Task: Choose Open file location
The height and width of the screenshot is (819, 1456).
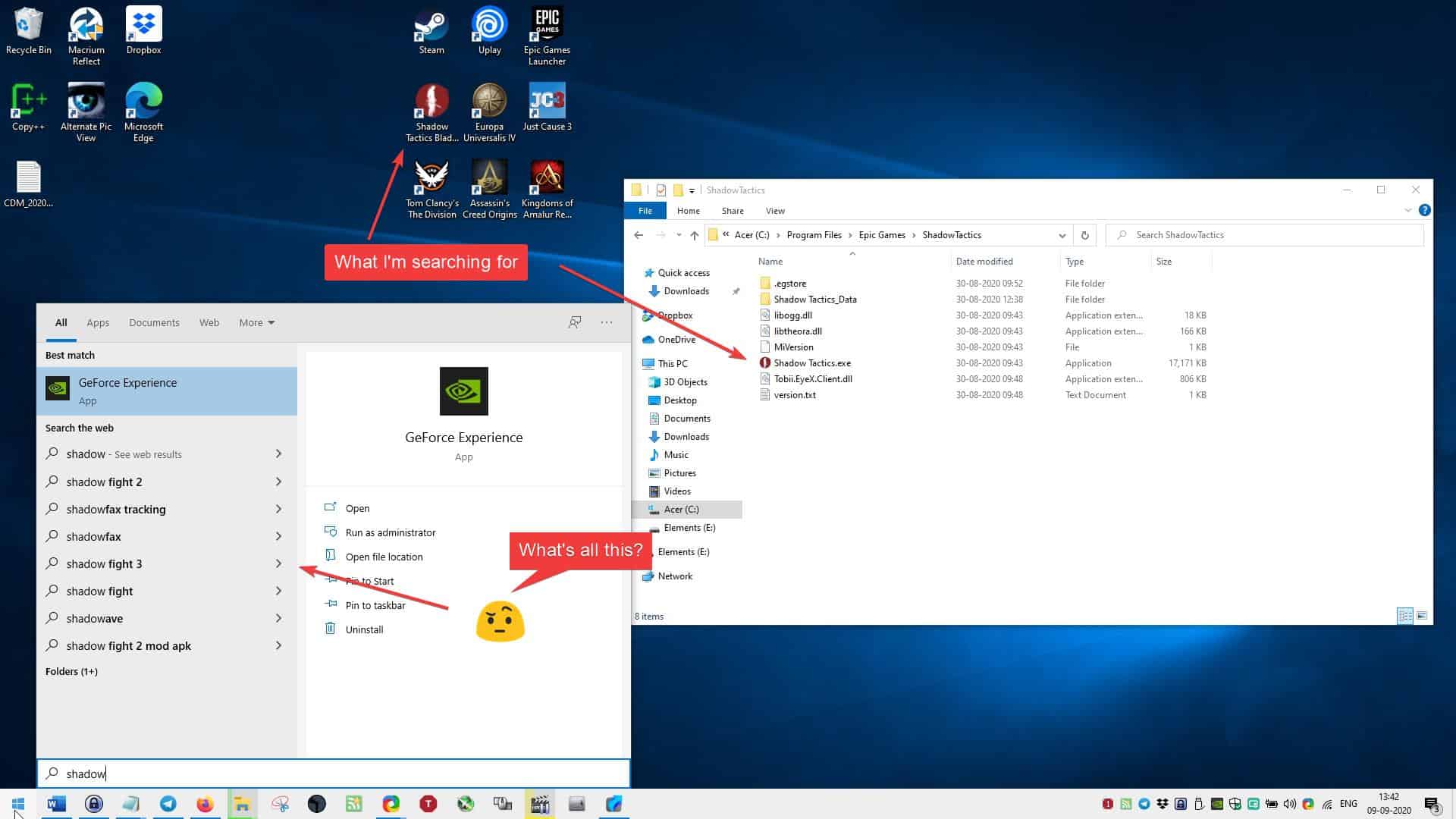Action: click(x=384, y=557)
